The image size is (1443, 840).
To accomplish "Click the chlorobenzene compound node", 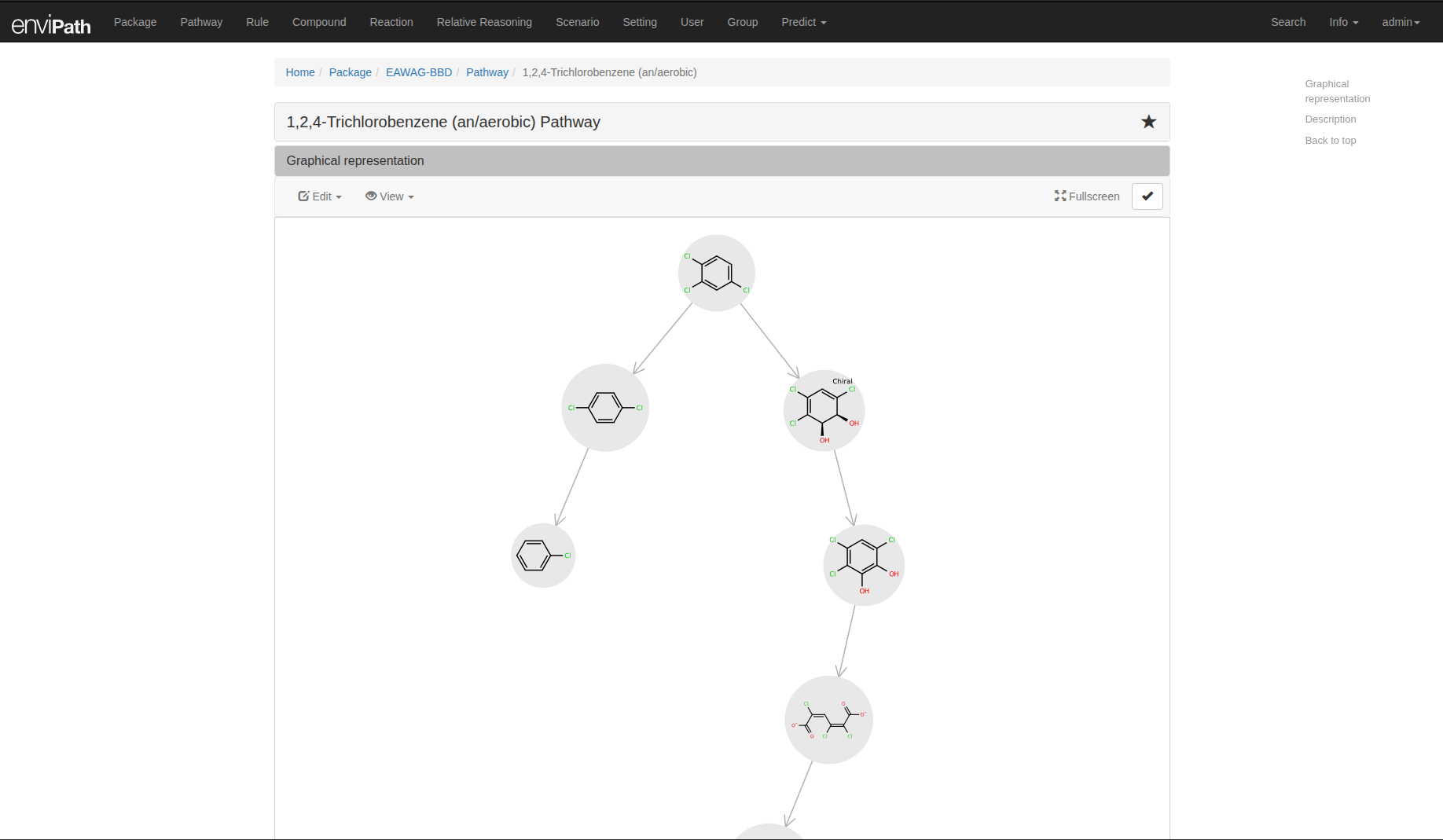I will pos(543,556).
